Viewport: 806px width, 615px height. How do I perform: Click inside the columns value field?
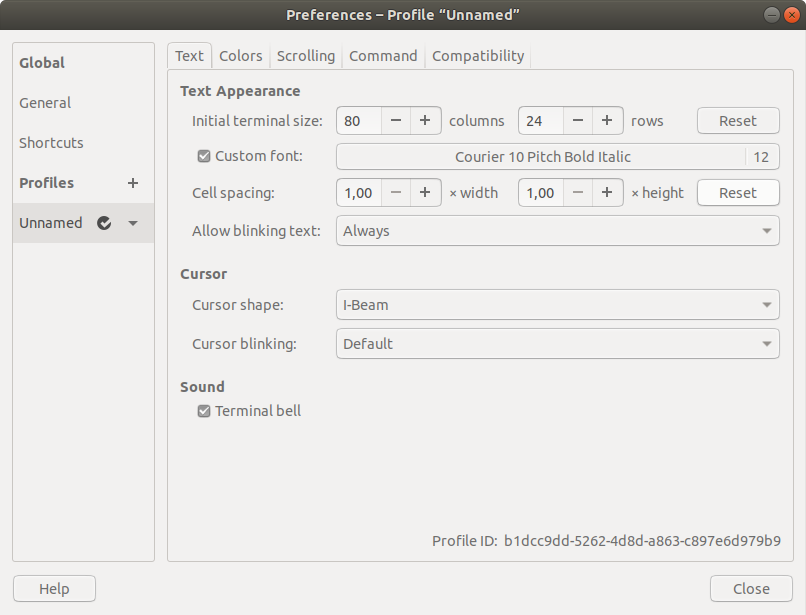[357, 120]
